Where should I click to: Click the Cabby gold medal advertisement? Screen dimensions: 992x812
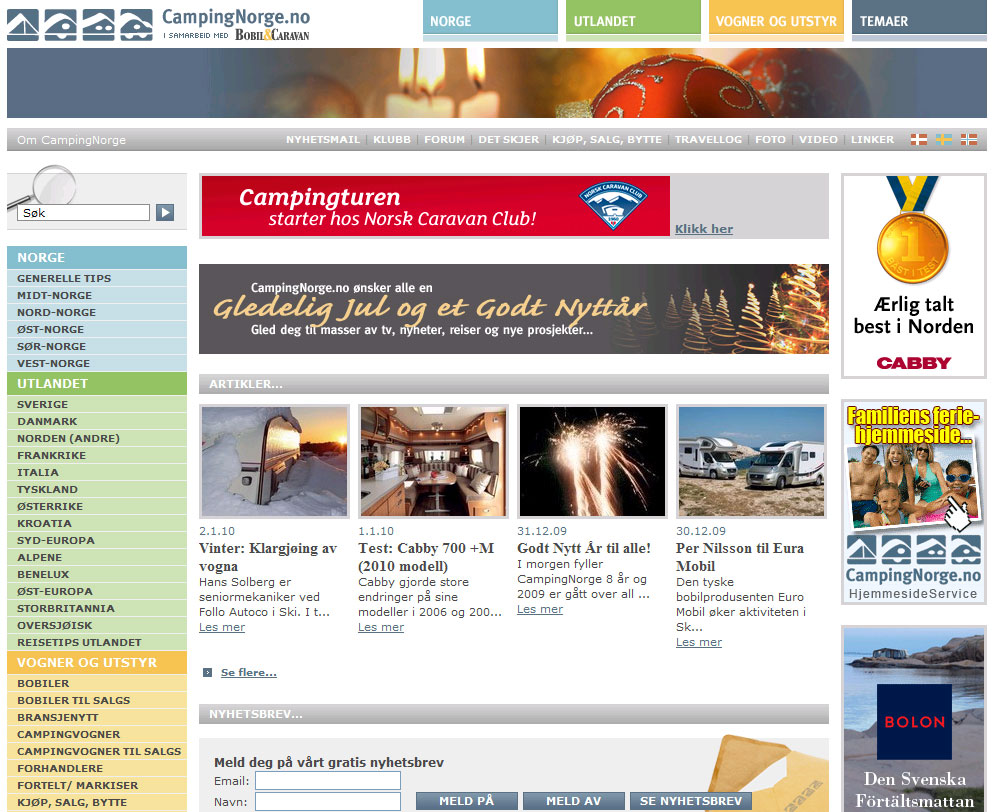(x=913, y=276)
